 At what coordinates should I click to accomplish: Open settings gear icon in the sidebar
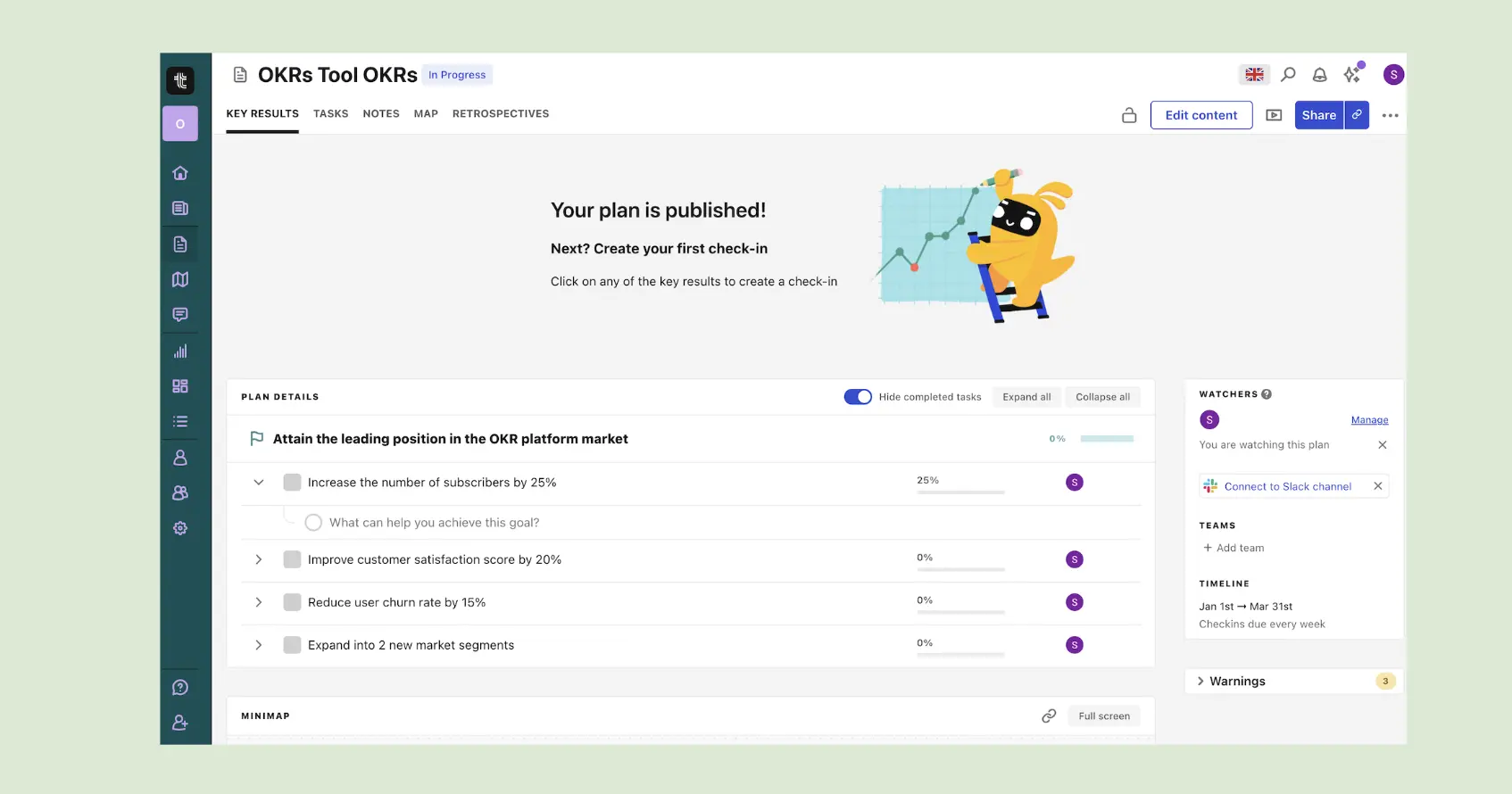pos(180,528)
